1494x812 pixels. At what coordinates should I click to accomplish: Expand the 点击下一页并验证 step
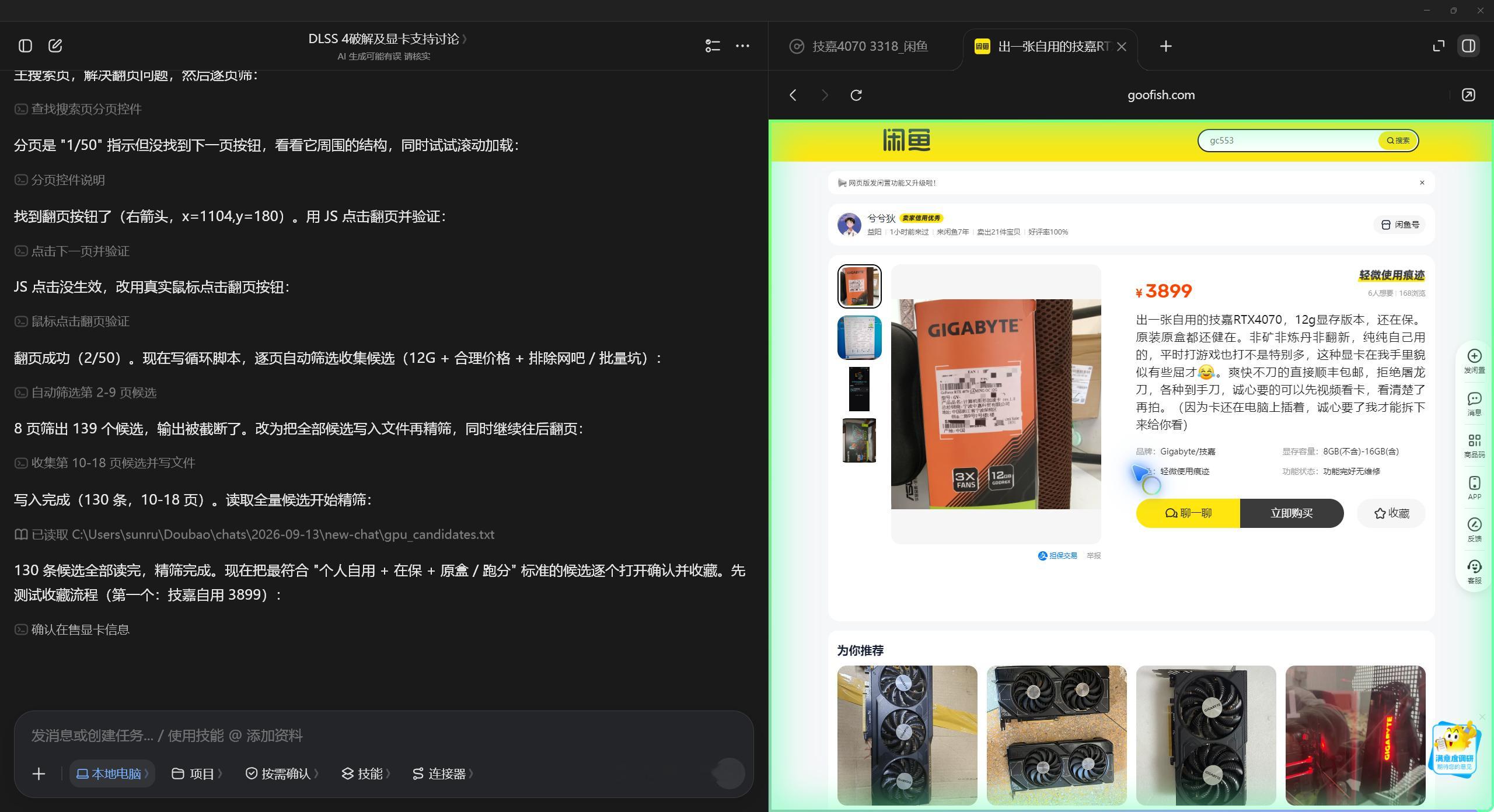[x=72, y=251]
